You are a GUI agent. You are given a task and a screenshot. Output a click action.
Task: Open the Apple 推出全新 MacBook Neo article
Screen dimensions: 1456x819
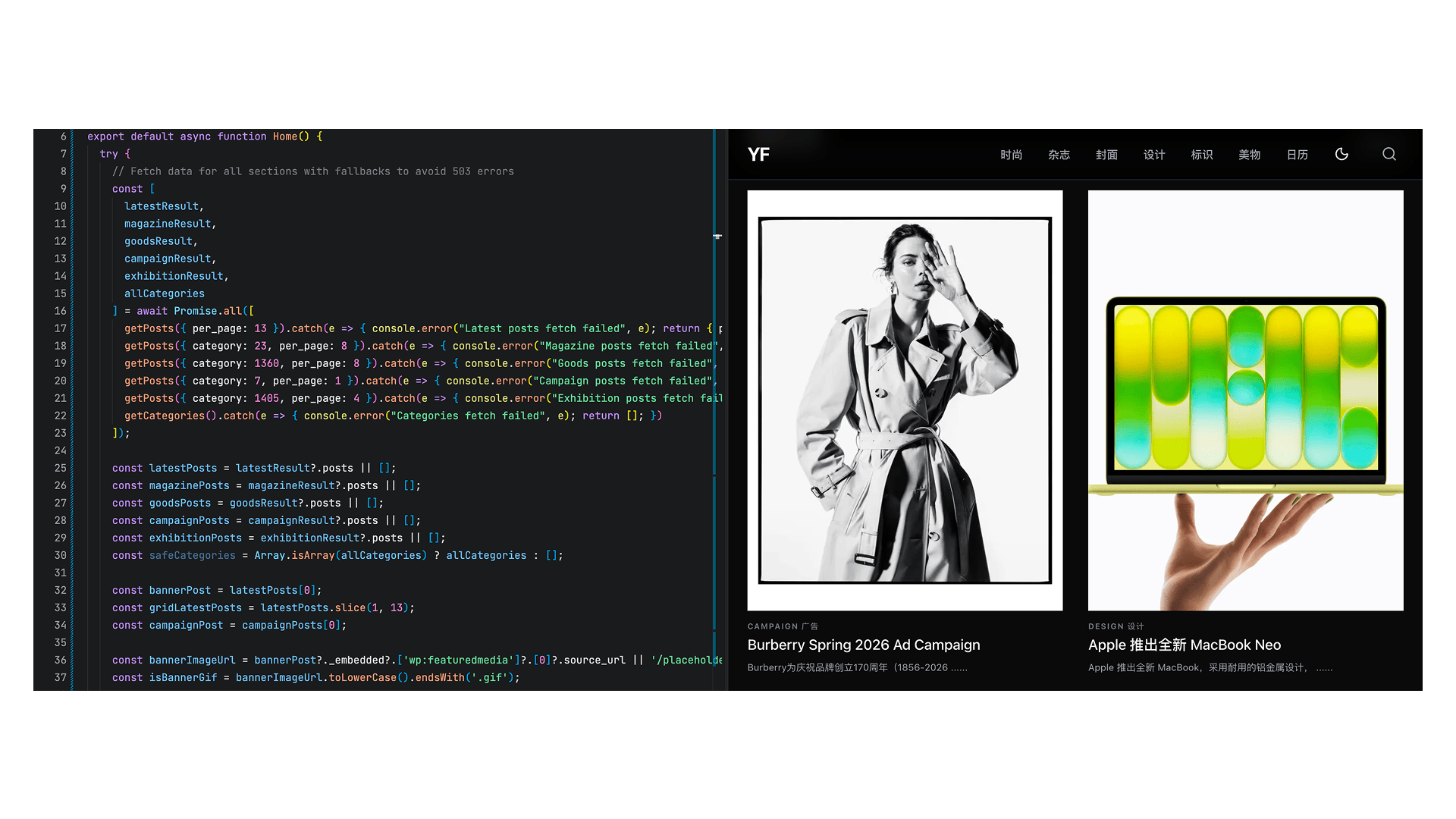coord(1184,645)
